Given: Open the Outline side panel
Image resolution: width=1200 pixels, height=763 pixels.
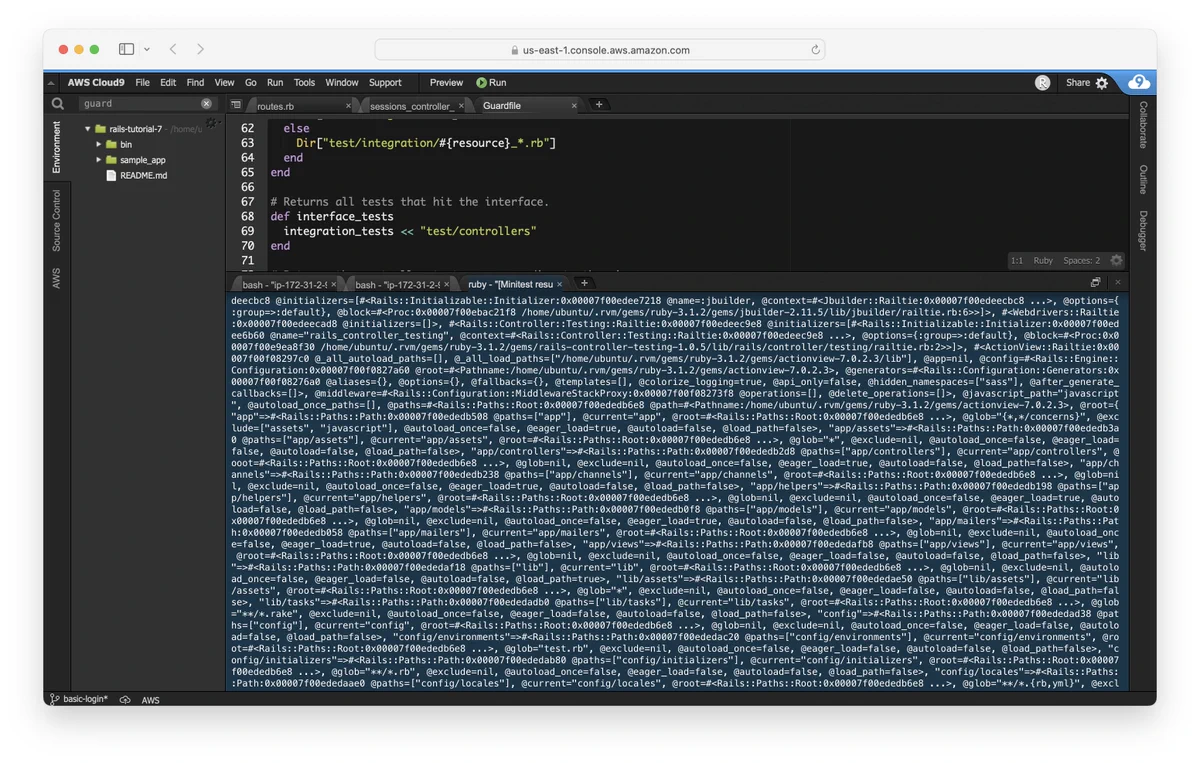Looking at the screenshot, I should point(1143,179).
